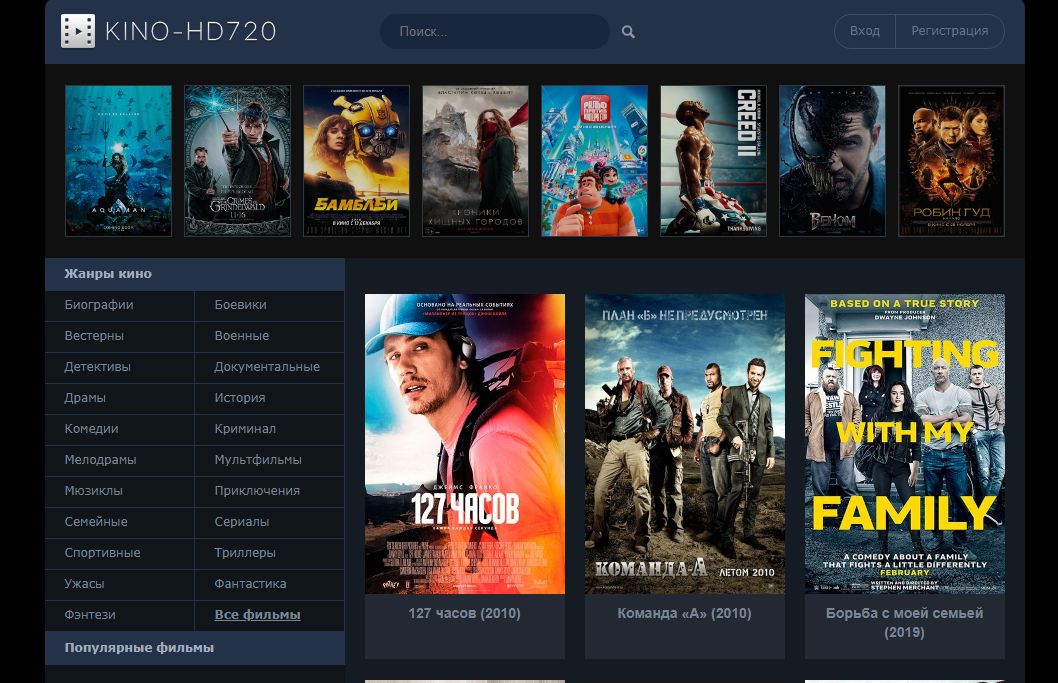
Task: Choose the Драмы genre link
Action: point(85,398)
